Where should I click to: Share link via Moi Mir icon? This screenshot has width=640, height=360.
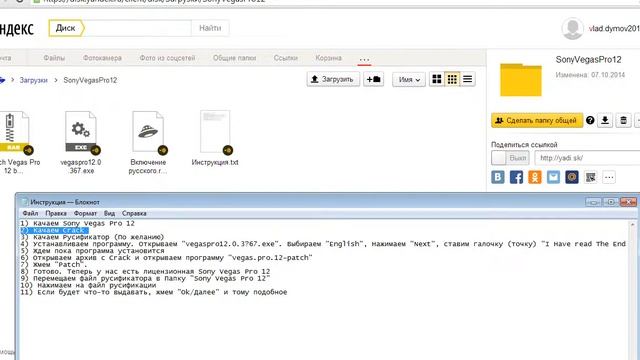(x=572, y=177)
